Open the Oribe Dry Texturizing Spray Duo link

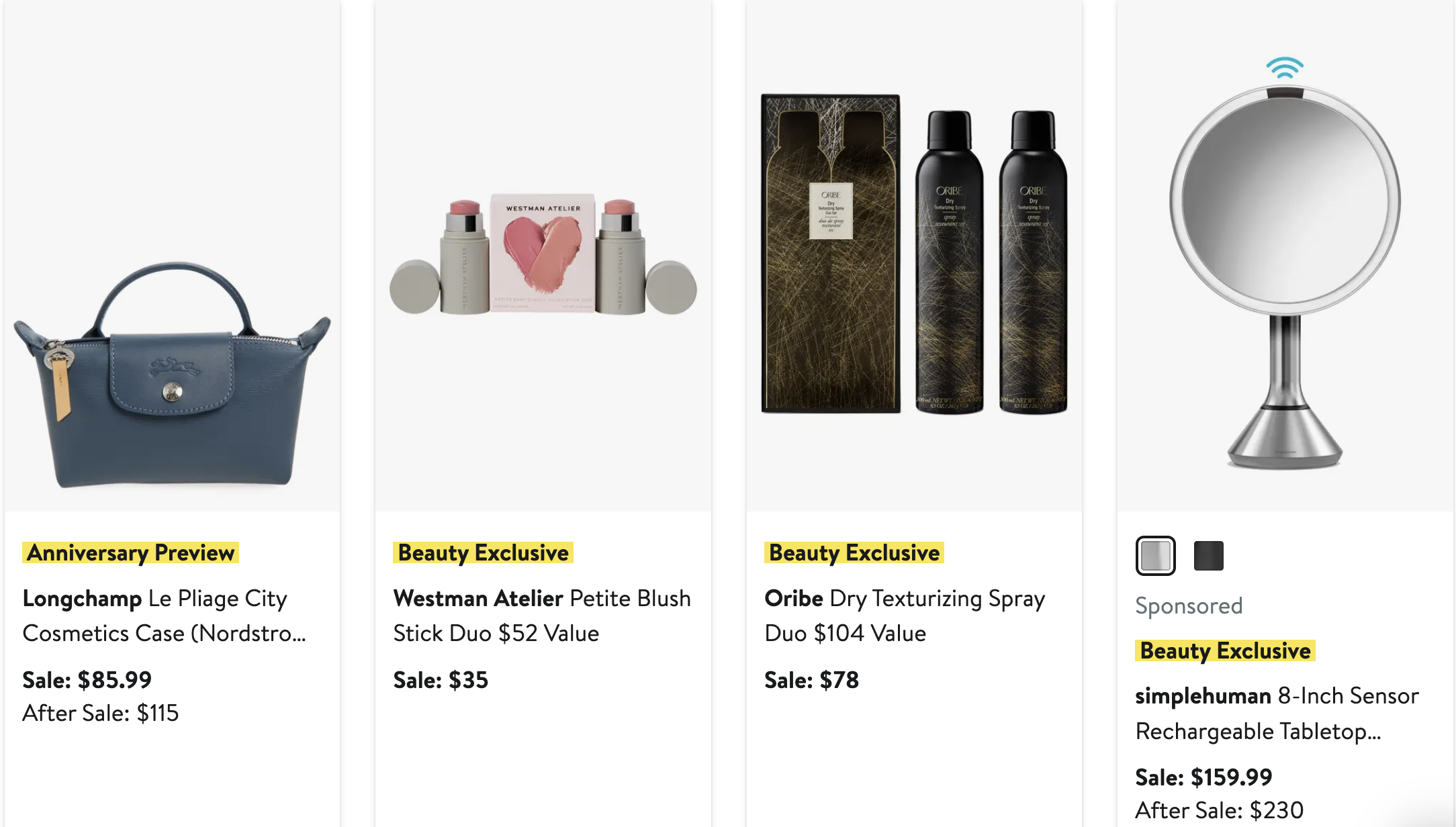click(904, 616)
